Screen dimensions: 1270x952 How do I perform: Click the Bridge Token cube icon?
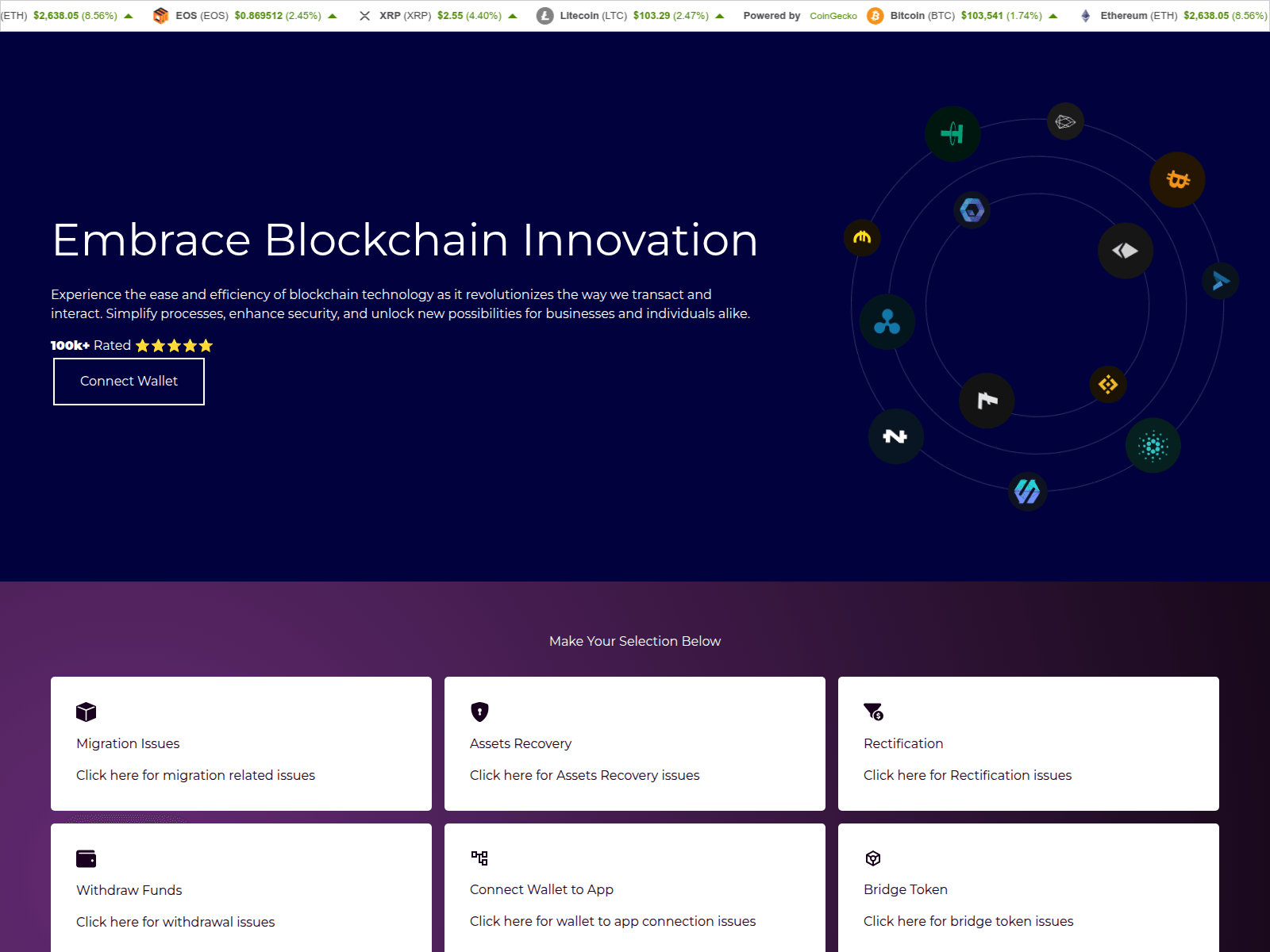(x=872, y=858)
